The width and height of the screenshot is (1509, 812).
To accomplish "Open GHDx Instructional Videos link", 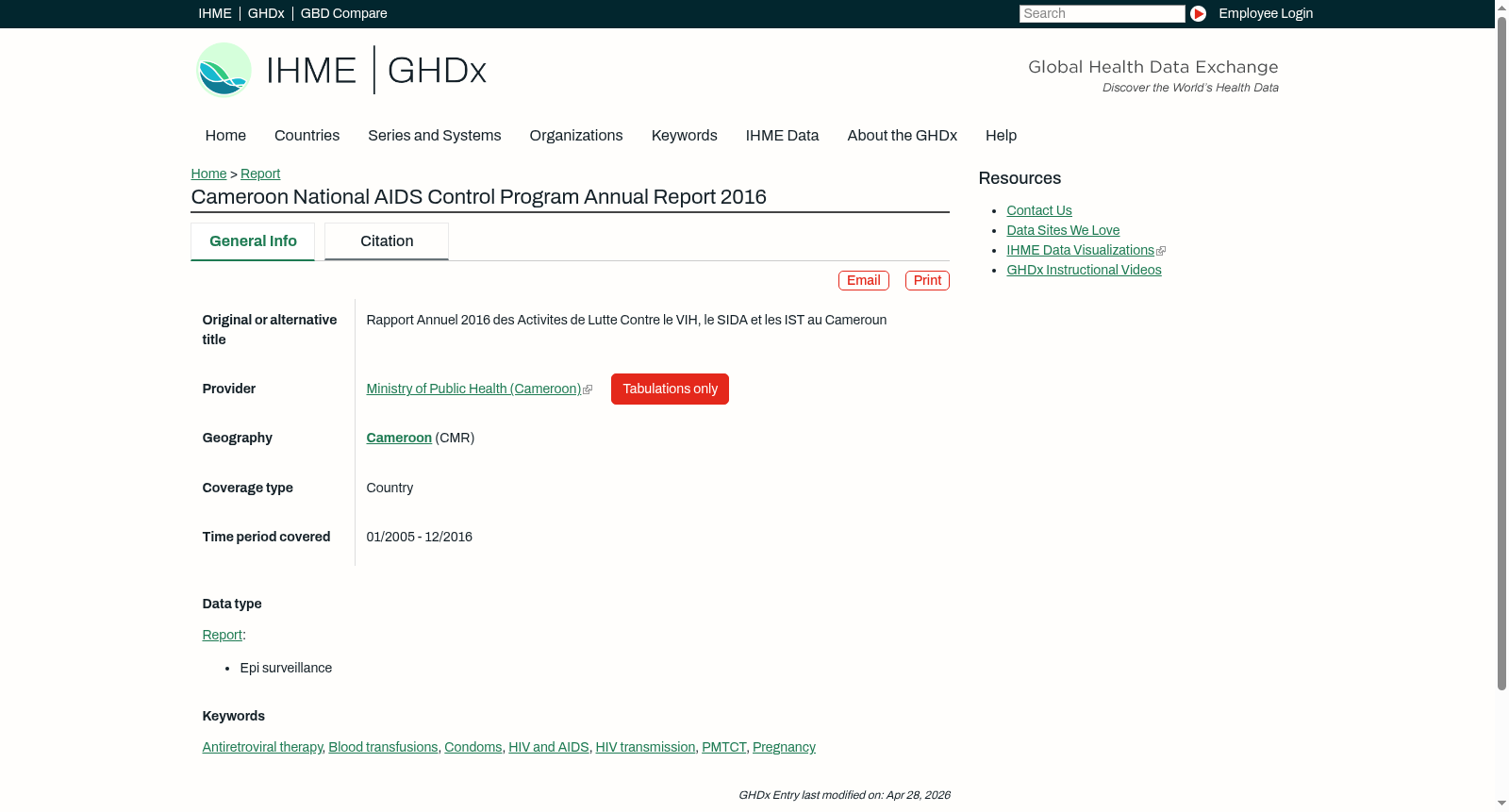I will click(1084, 270).
